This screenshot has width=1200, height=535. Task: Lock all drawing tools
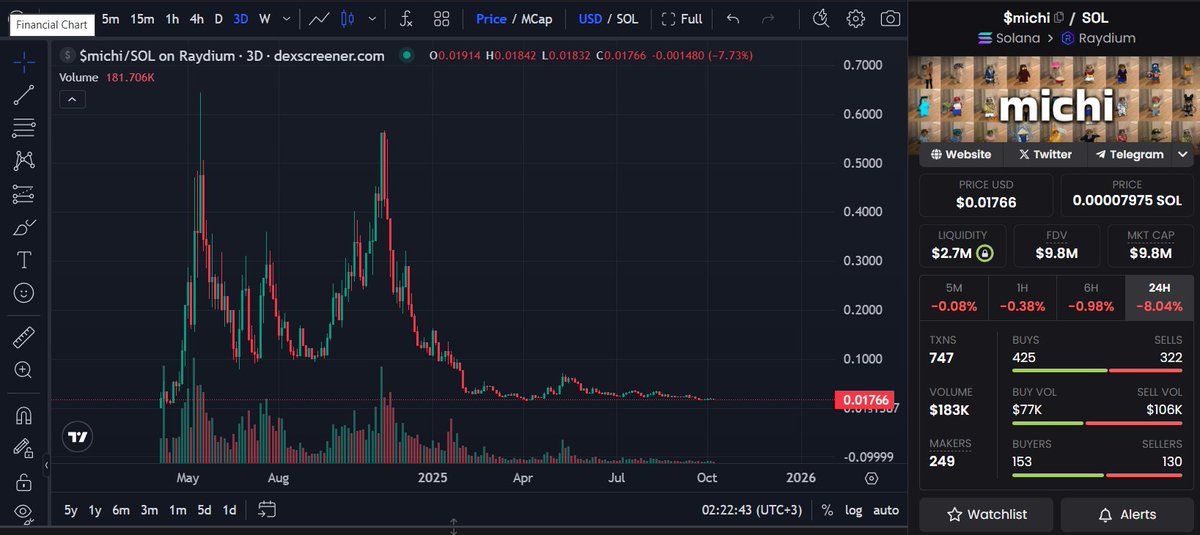pyautogui.click(x=24, y=481)
